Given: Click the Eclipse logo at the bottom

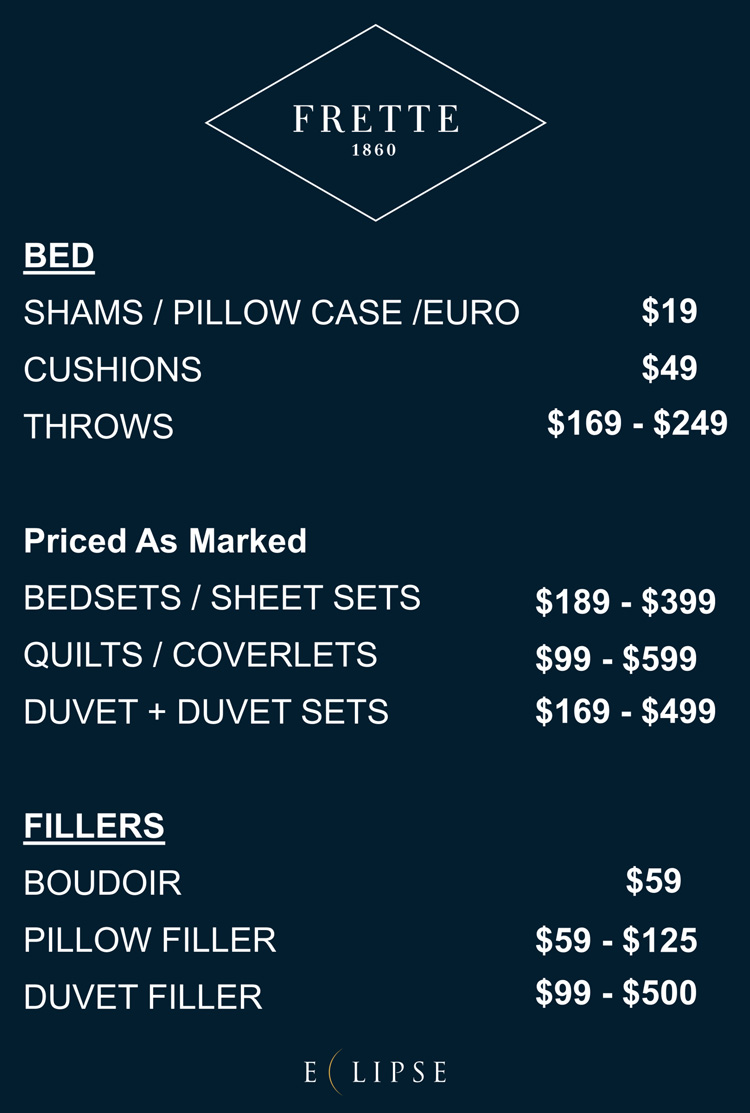Looking at the screenshot, I should point(375,1072).
